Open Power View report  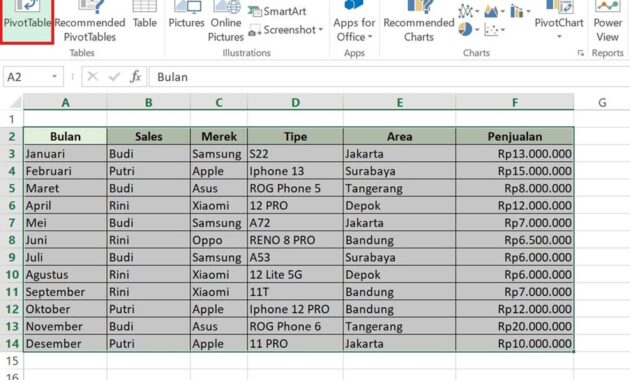pyautogui.click(x=608, y=22)
